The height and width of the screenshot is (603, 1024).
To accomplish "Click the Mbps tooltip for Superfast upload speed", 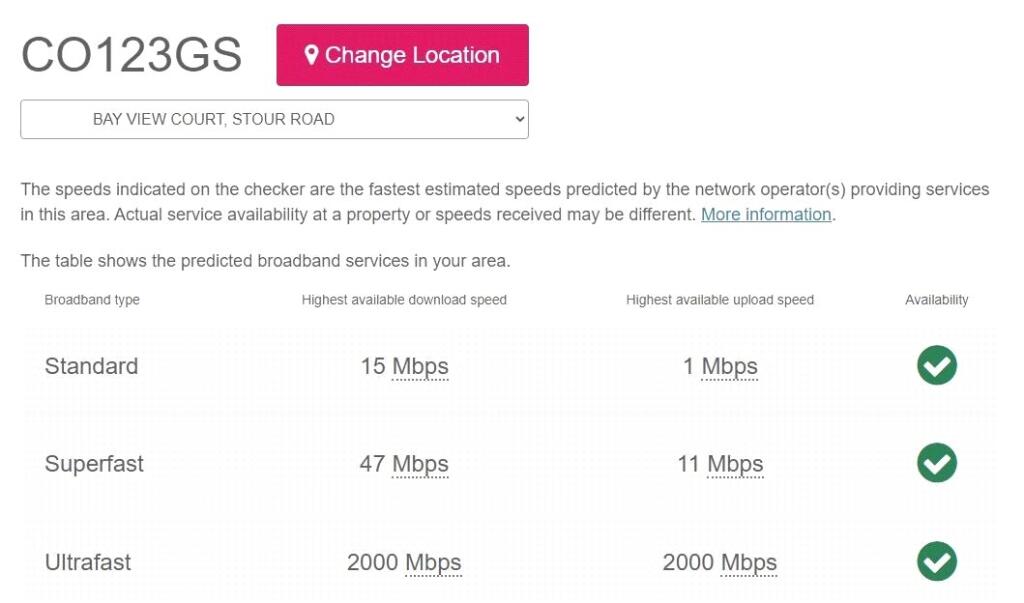I will coord(738,464).
